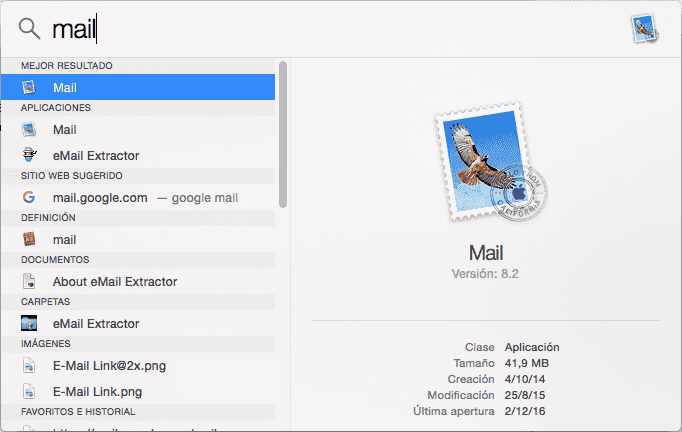Click the 'Tamaño' label in the details
This screenshot has width=682, height=432.
point(474,363)
